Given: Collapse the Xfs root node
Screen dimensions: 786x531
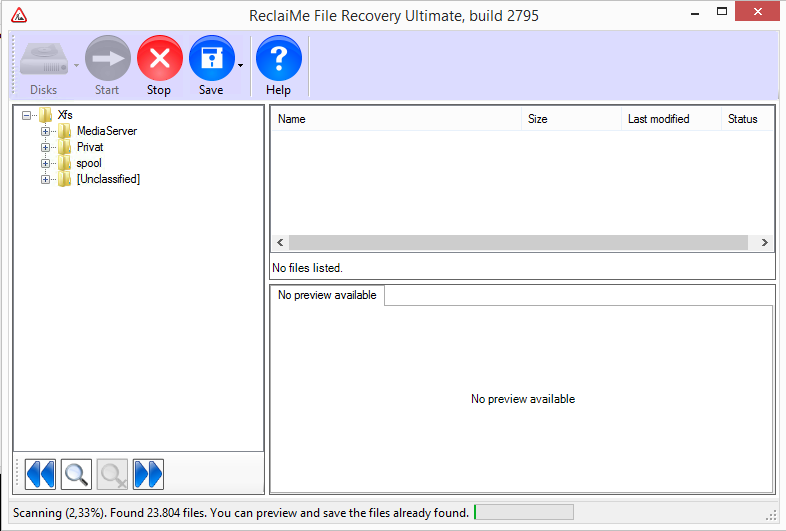Looking at the screenshot, I should (26, 115).
